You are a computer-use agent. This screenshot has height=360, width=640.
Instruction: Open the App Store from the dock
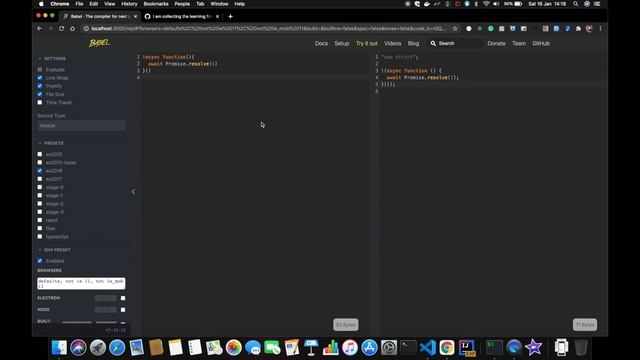(x=369, y=348)
